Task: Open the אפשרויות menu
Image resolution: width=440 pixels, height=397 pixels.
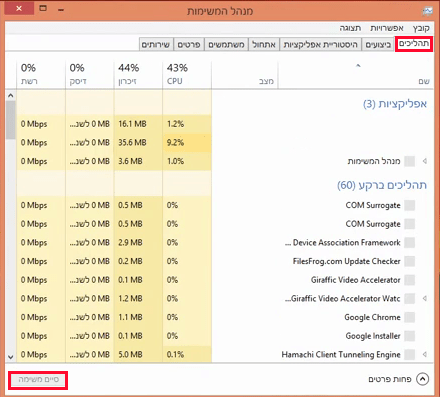Action: point(387,28)
